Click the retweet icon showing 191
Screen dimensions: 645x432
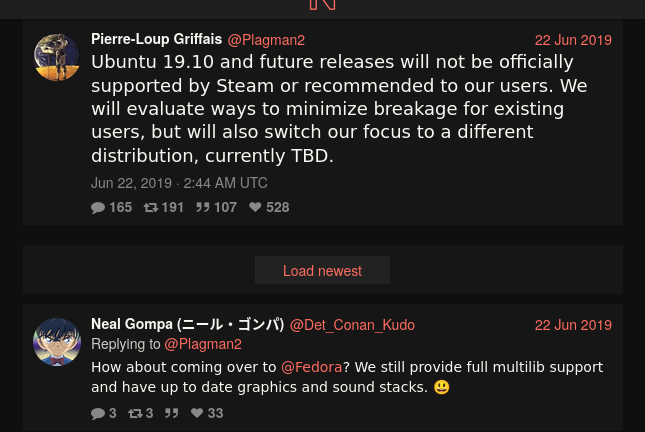(x=151, y=207)
